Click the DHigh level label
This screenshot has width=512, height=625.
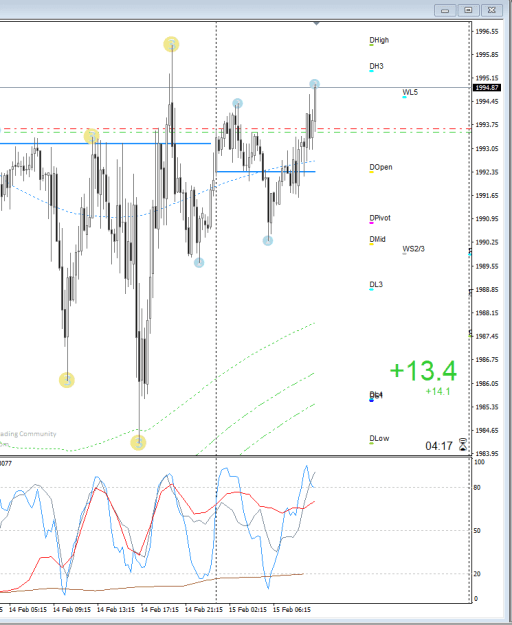tap(379, 40)
